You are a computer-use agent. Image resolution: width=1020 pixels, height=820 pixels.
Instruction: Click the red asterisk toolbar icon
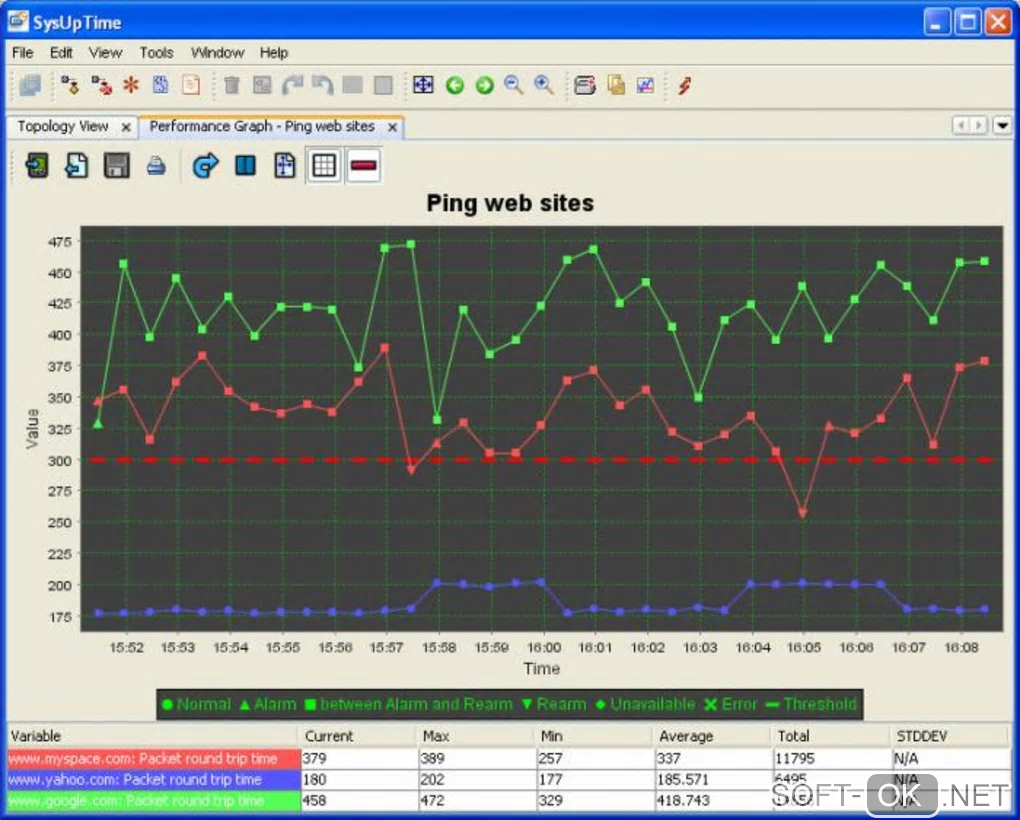click(x=131, y=85)
